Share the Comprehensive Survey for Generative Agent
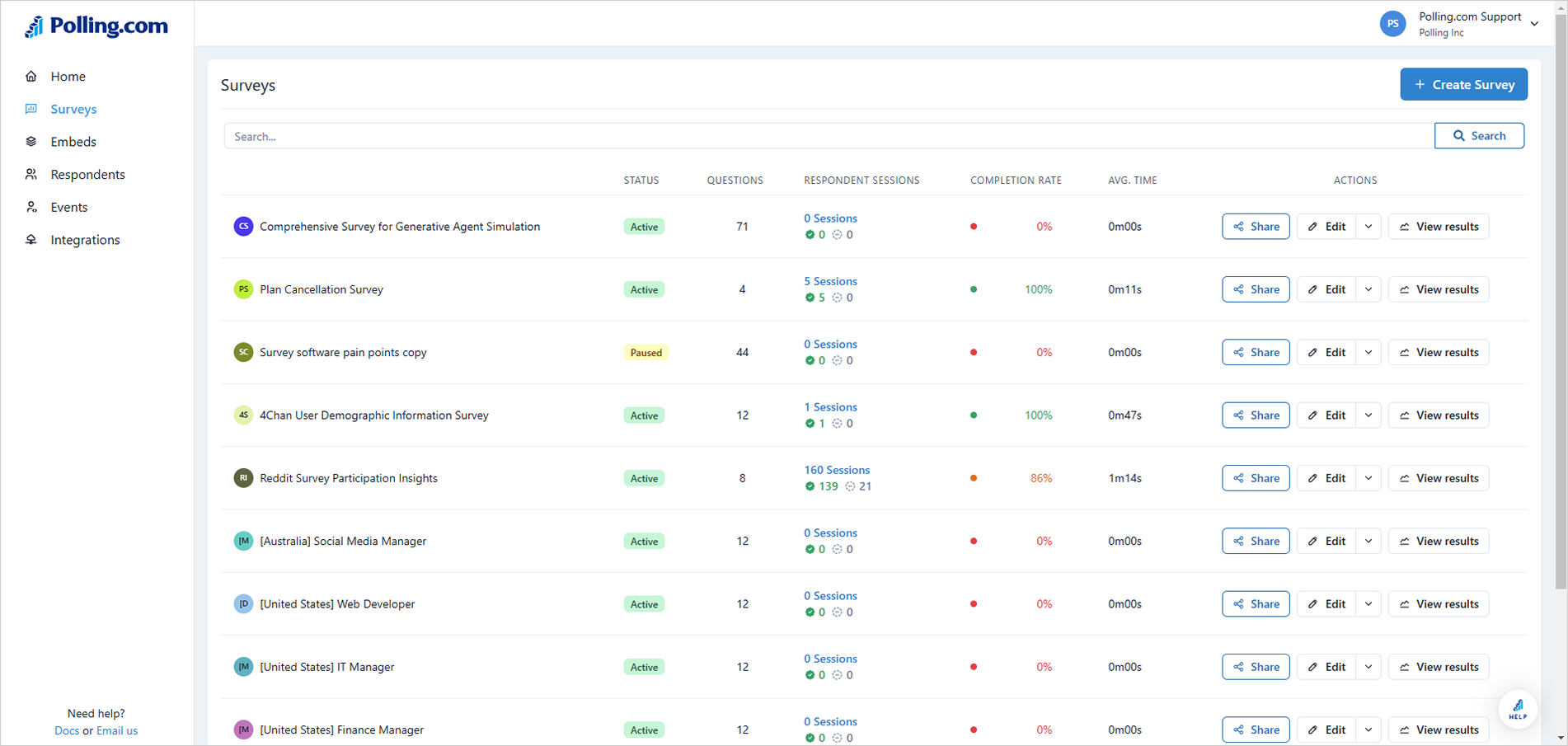 click(x=1256, y=227)
